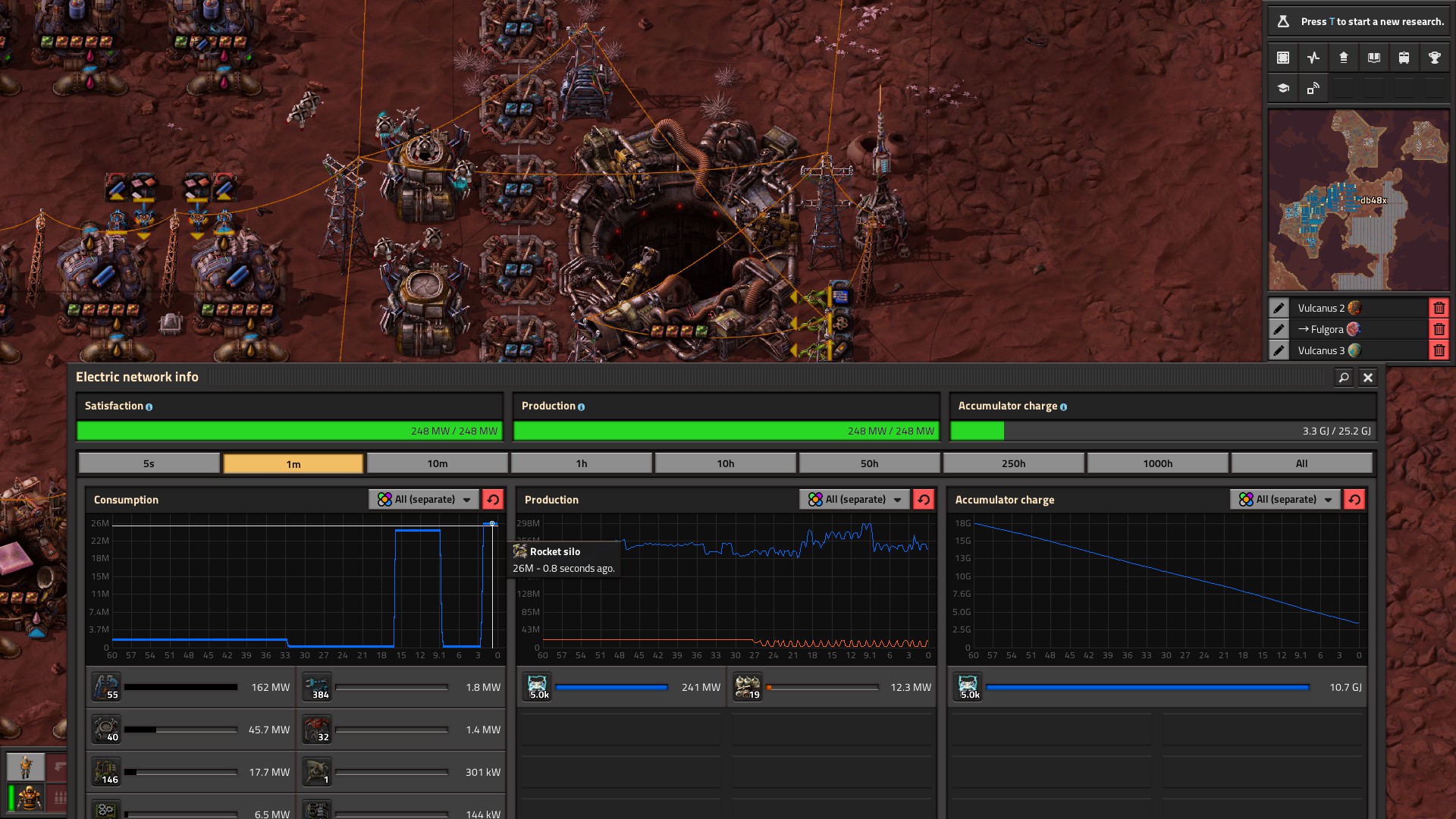Image resolution: width=1456 pixels, height=819 pixels.
Task: Select the 'All' time range button
Action: (x=1301, y=463)
